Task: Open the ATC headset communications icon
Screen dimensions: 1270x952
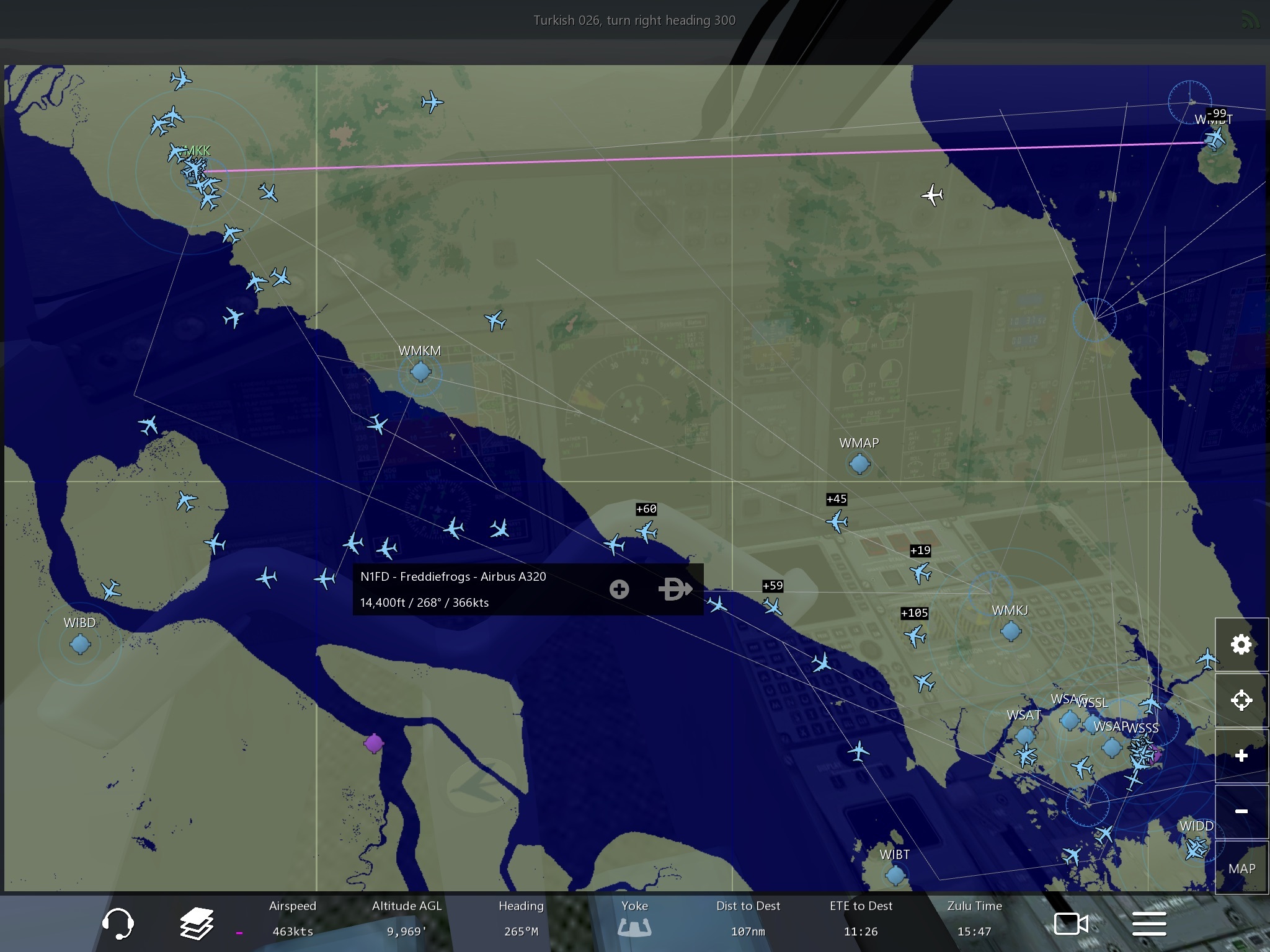Action: point(118,923)
